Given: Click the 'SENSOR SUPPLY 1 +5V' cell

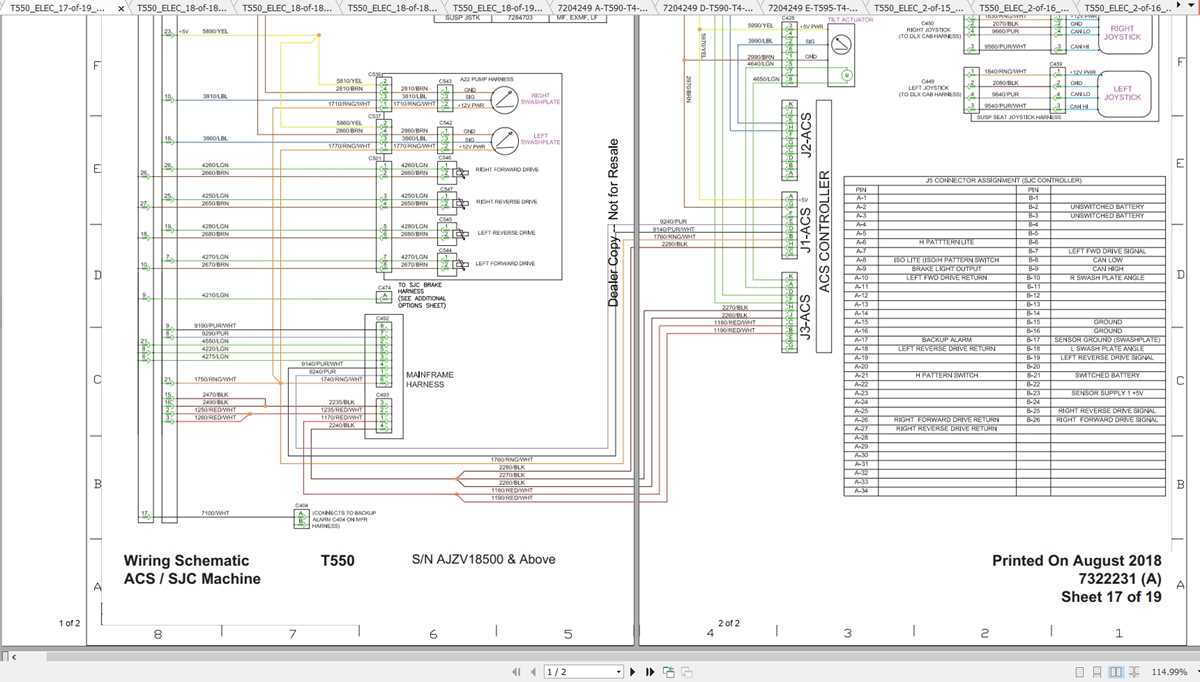Looking at the screenshot, I should [x=1107, y=393].
